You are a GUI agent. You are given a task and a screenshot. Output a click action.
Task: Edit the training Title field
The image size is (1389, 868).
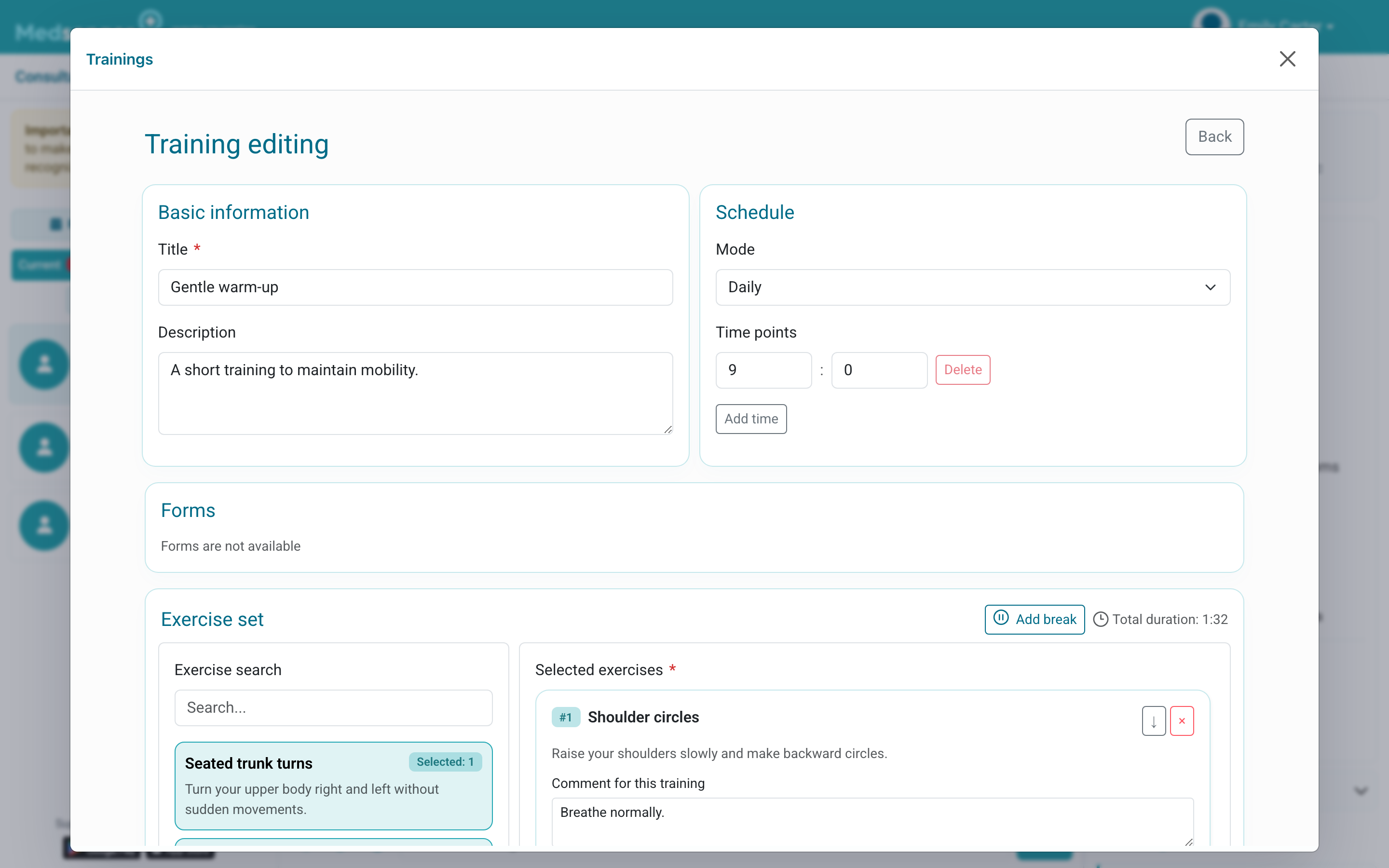(x=416, y=287)
